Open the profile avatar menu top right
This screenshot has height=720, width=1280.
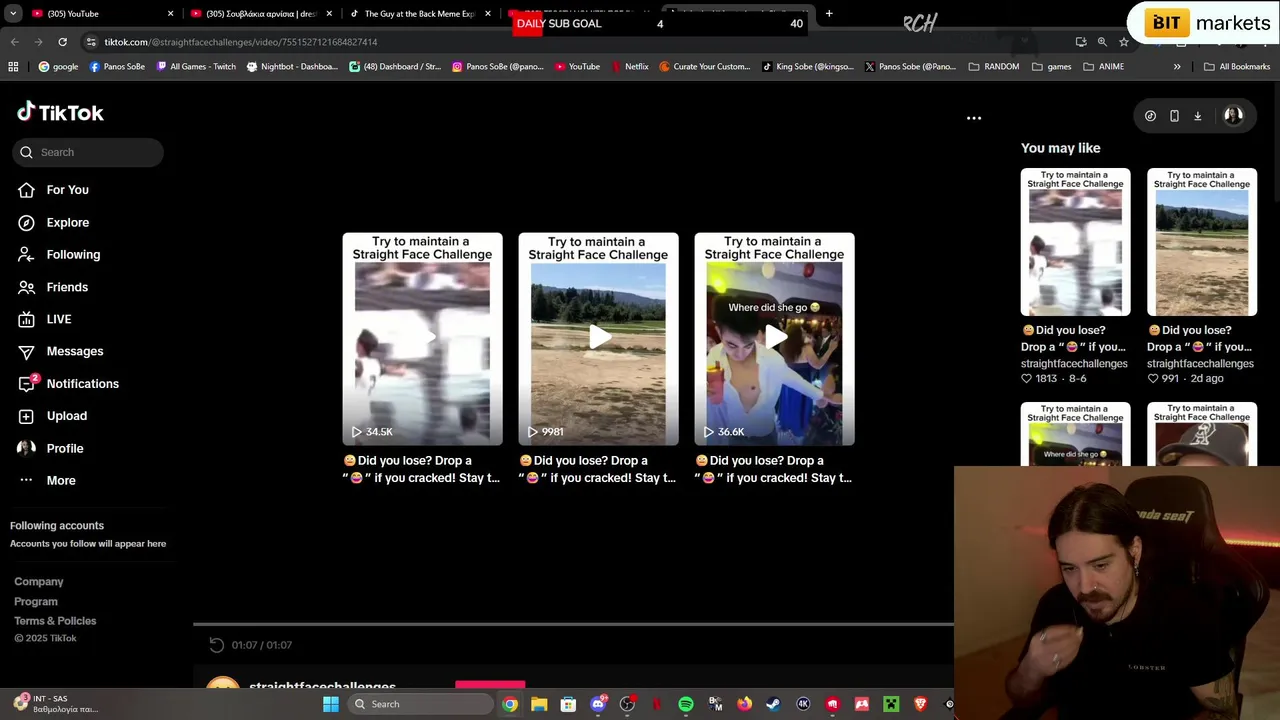click(x=1233, y=115)
